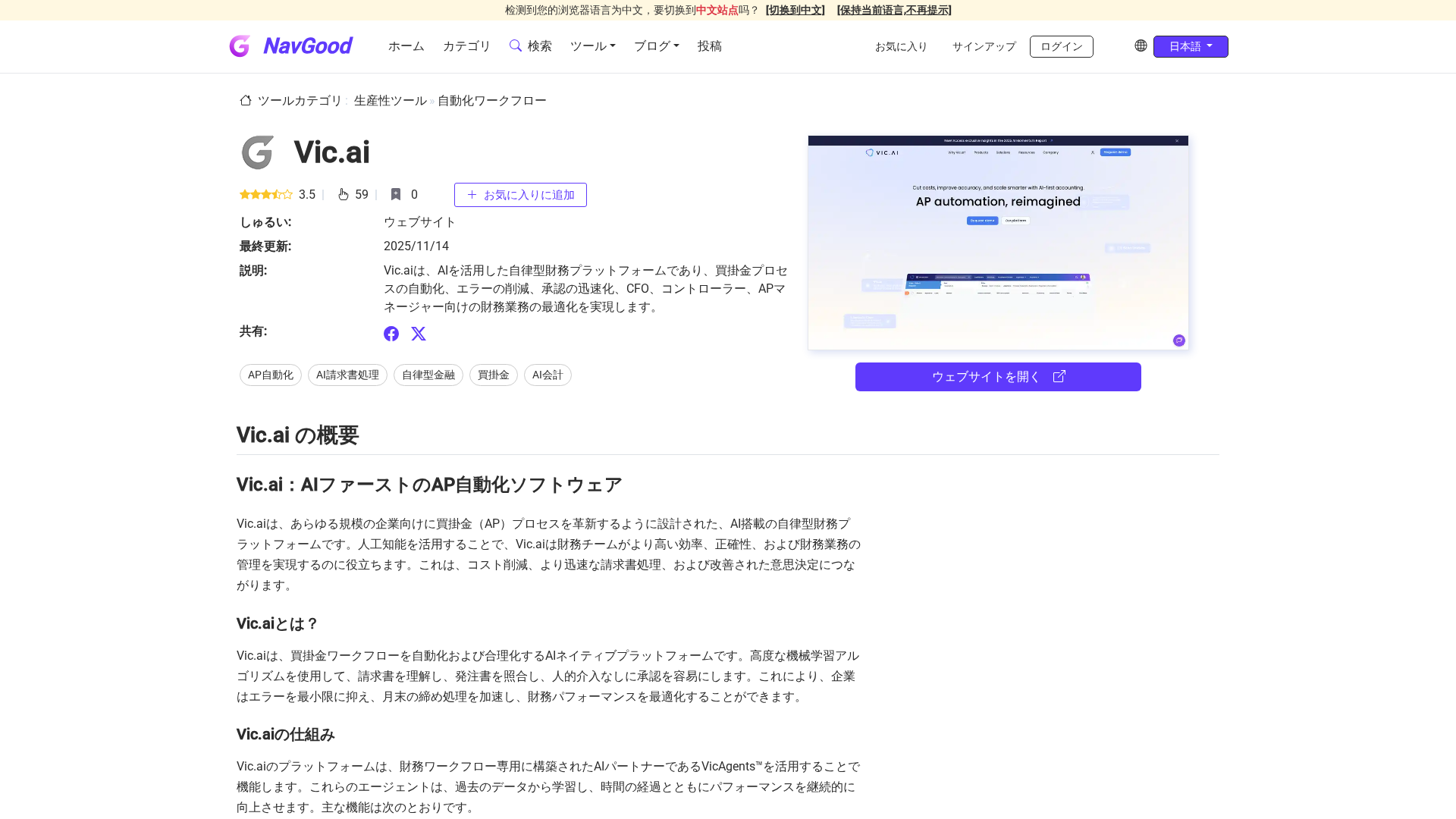
Task: Click 切换到中文 in top banner
Action: point(795,10)
